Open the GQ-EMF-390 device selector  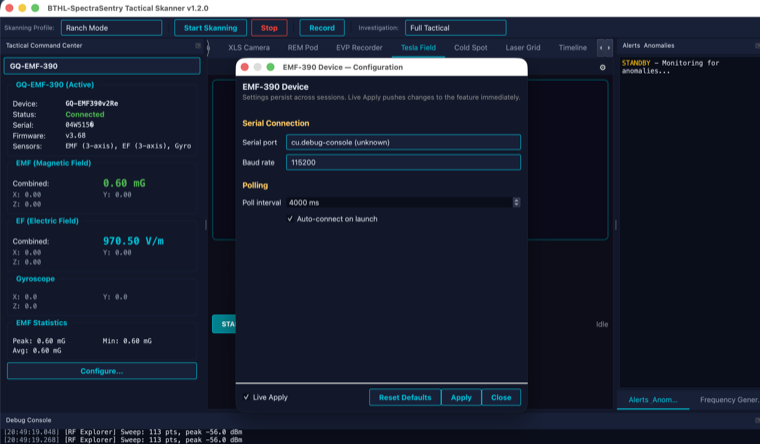pyautogui.click(x=102, y=66)
